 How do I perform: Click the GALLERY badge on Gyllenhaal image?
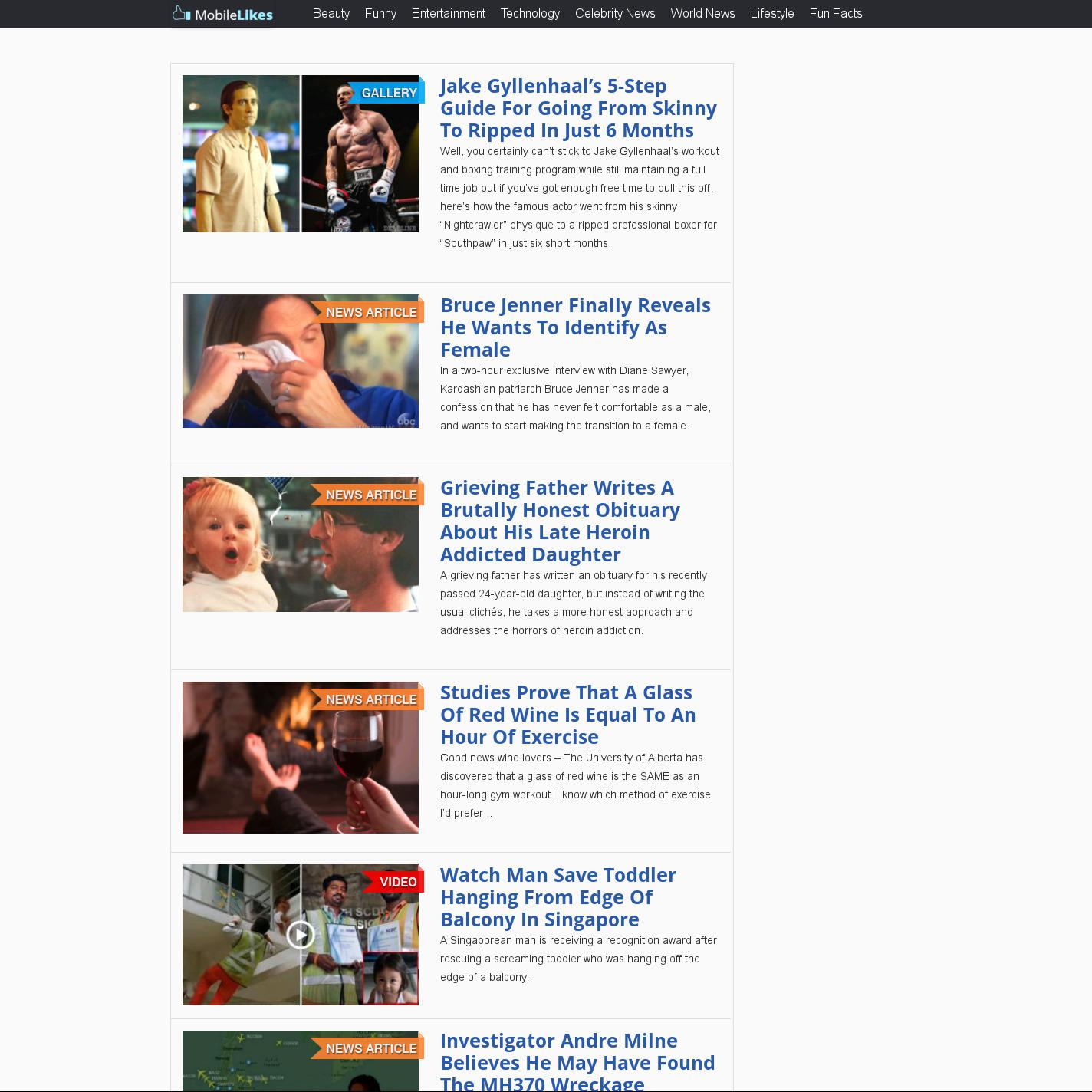[x=388, y=93]
